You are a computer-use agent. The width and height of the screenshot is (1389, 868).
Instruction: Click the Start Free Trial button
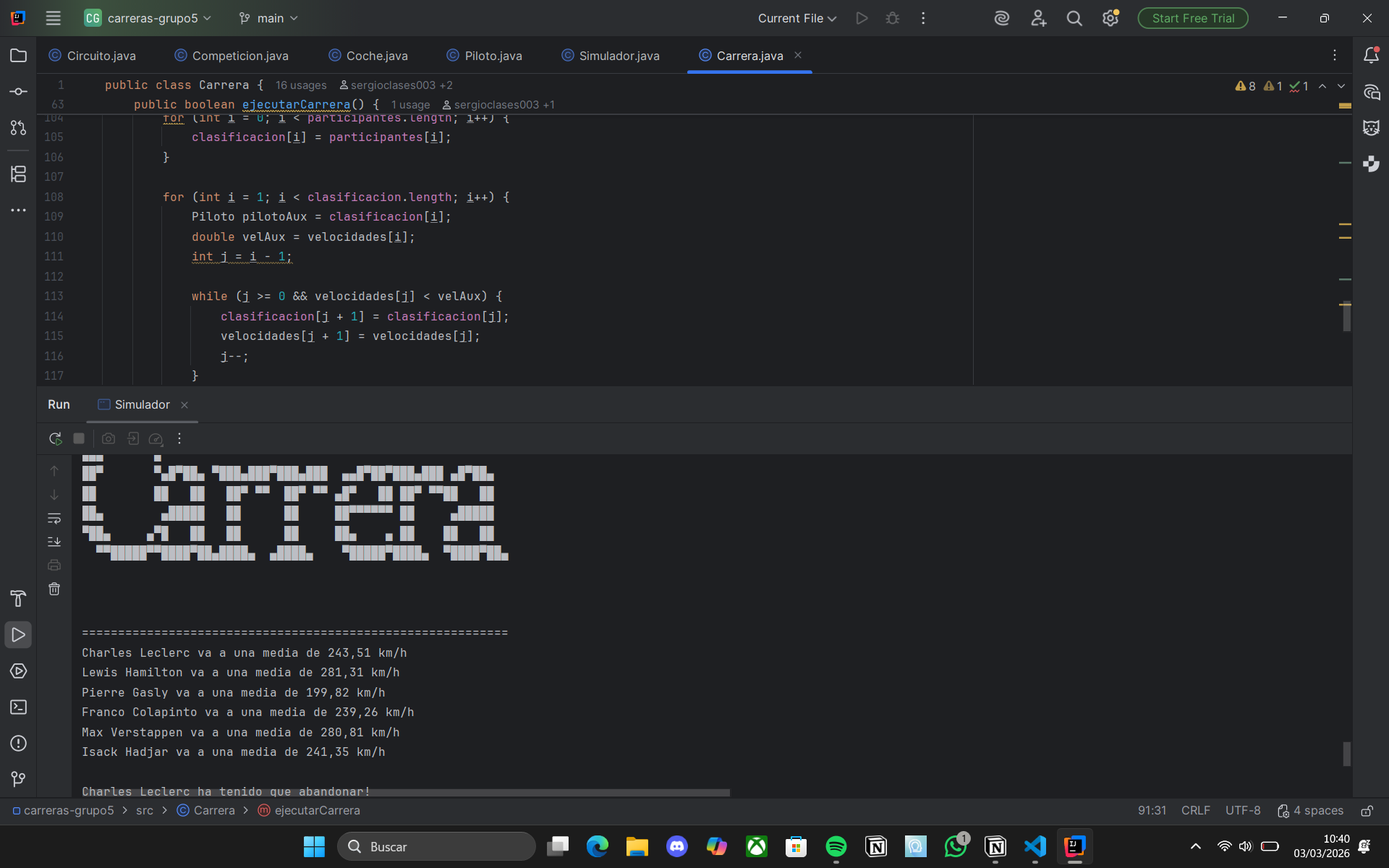1192,18
